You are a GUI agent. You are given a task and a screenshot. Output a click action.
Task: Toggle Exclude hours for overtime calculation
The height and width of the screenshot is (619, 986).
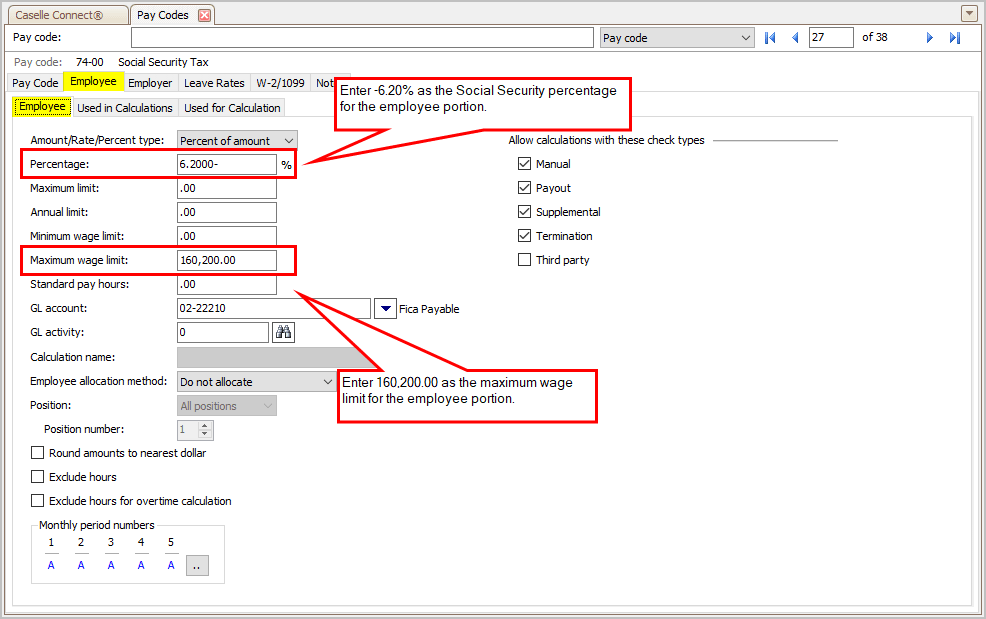[38, 501]
